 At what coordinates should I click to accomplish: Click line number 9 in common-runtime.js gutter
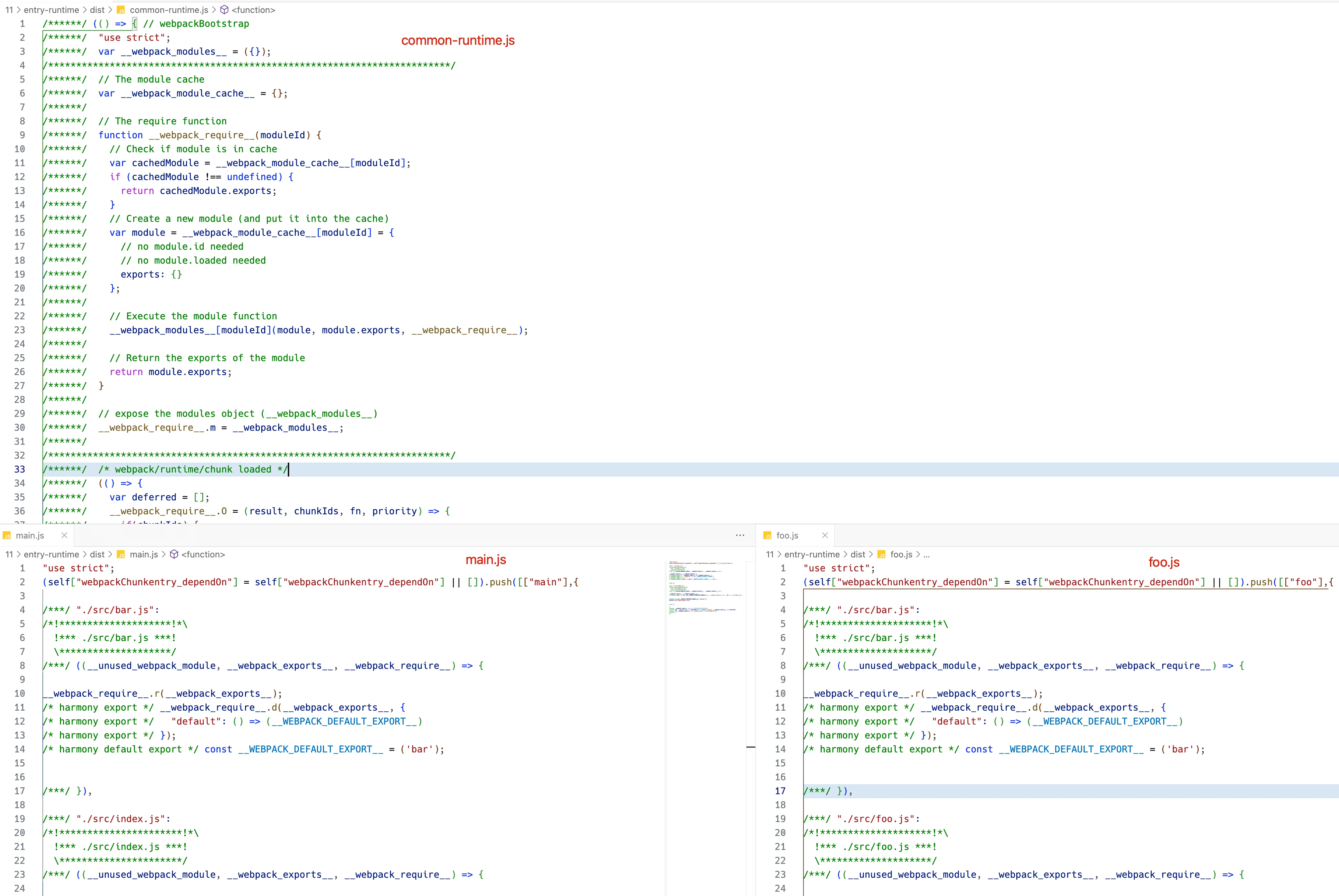22,135
